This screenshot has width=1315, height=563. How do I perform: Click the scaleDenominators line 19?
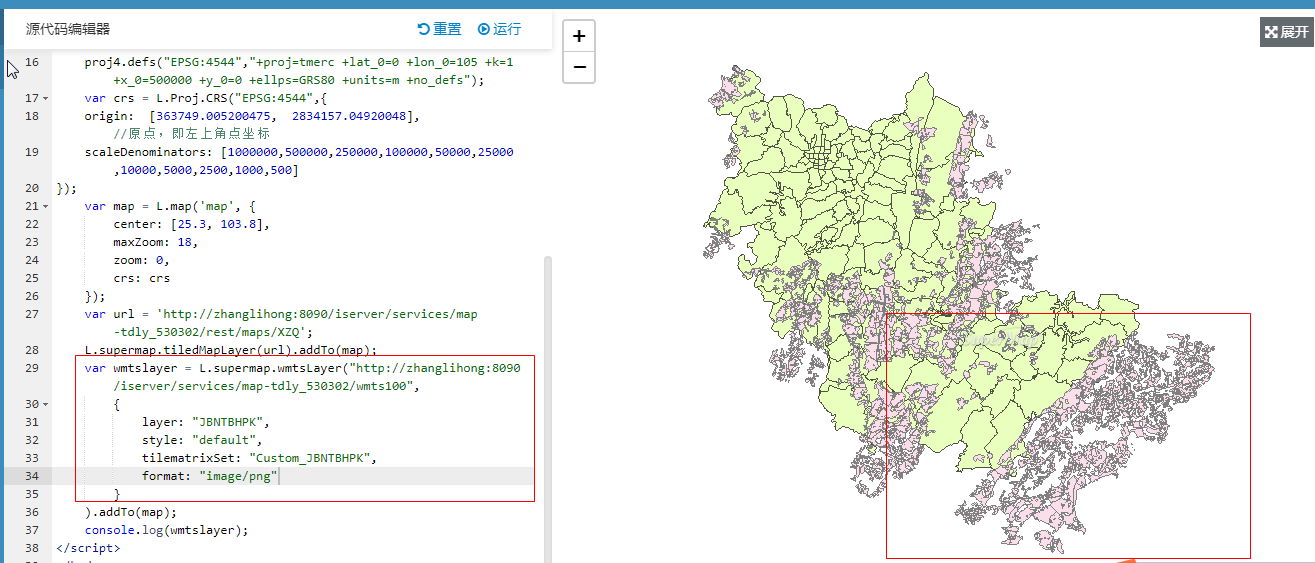pyautogui.click(x=299, y=161)
